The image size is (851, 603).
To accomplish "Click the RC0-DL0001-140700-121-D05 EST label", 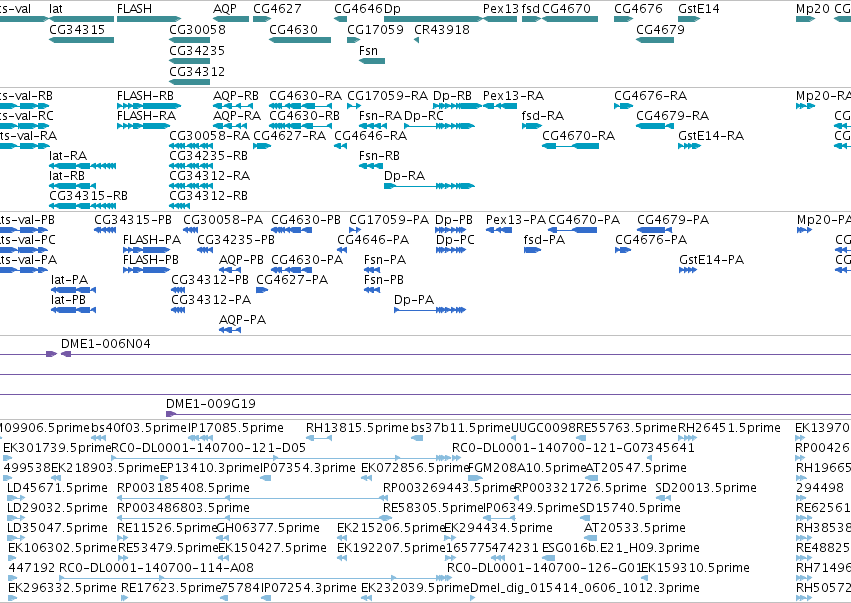I will click(208, 448).
